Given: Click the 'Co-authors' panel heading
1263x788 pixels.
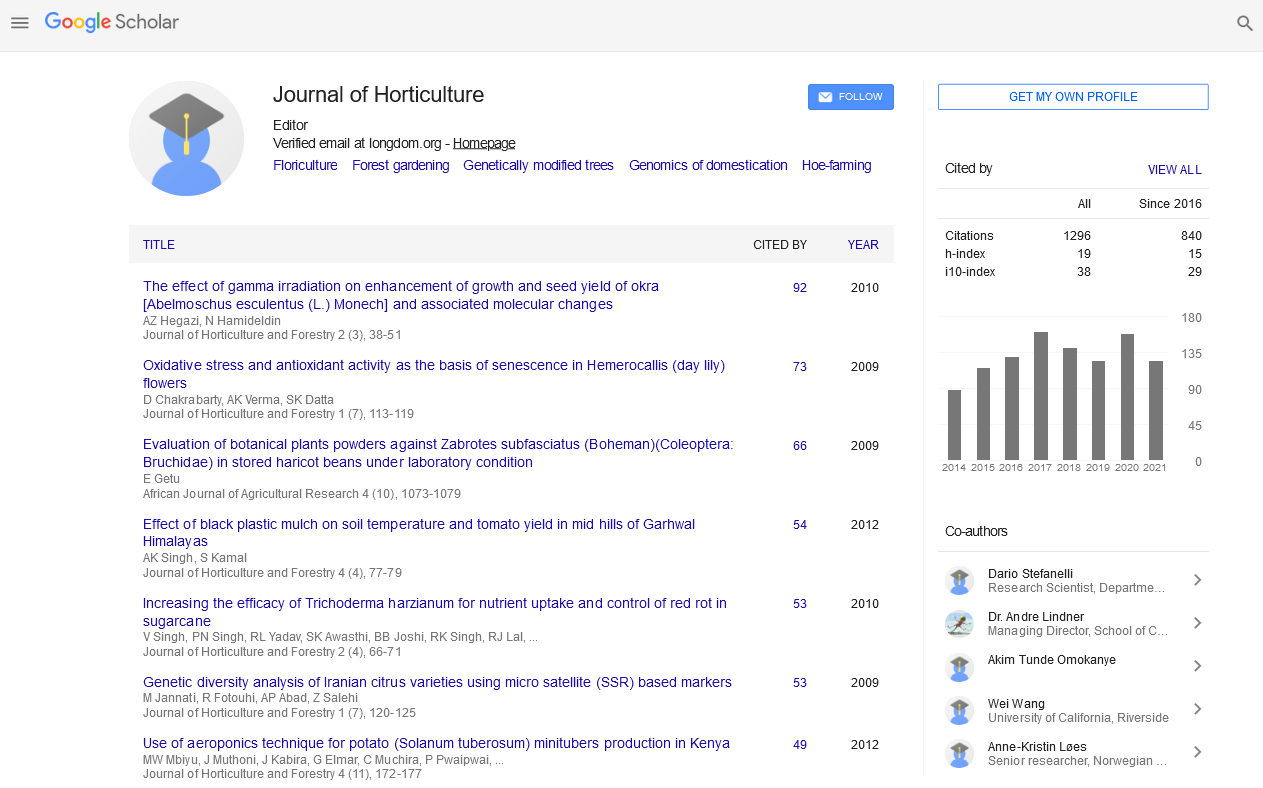Looking at the screenshot, I should tap(976, 531).
